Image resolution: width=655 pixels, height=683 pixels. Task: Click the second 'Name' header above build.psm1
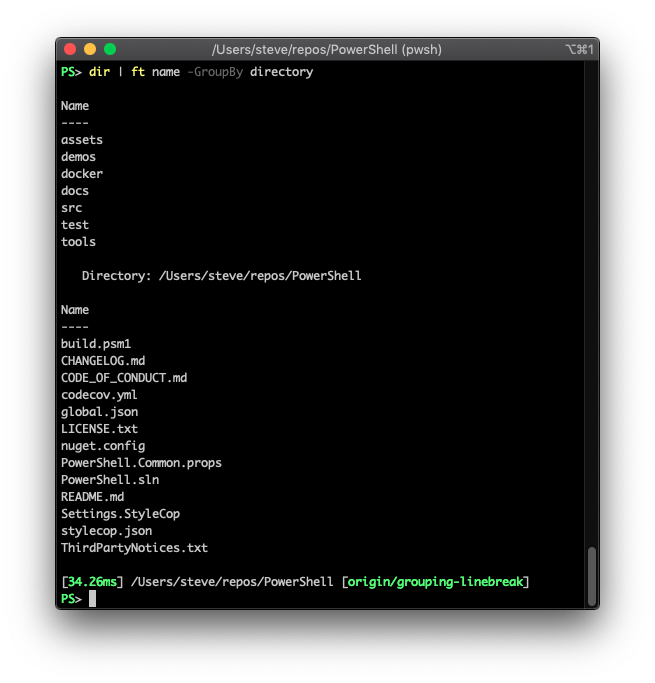(x=75, y=310)
